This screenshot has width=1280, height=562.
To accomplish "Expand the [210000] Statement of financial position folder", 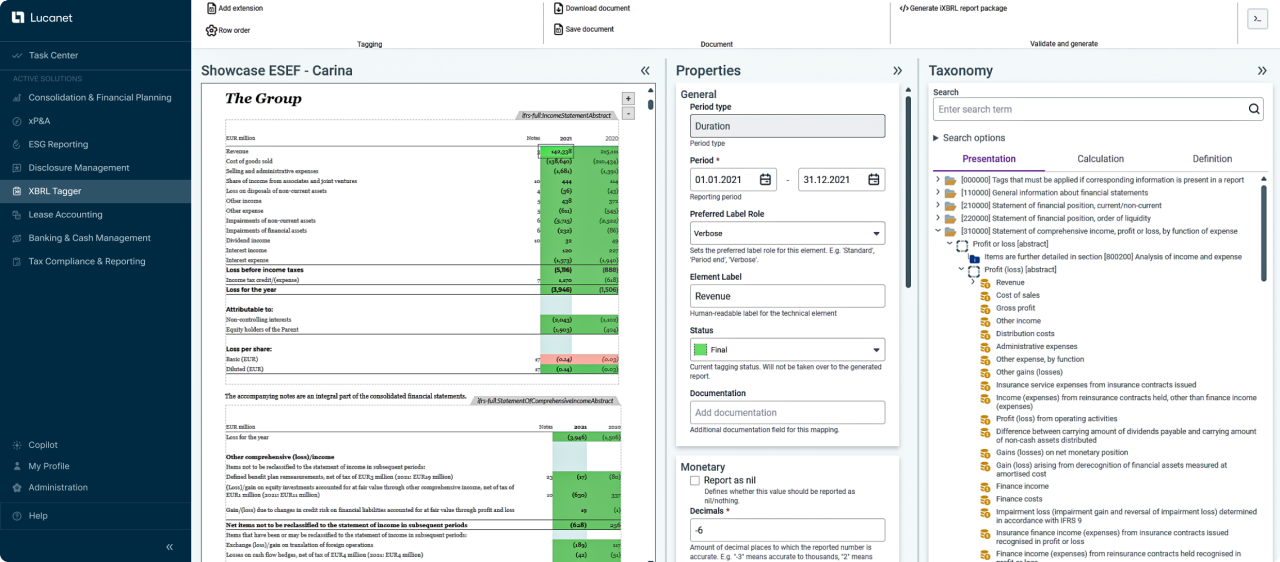I will pos(938,205).
